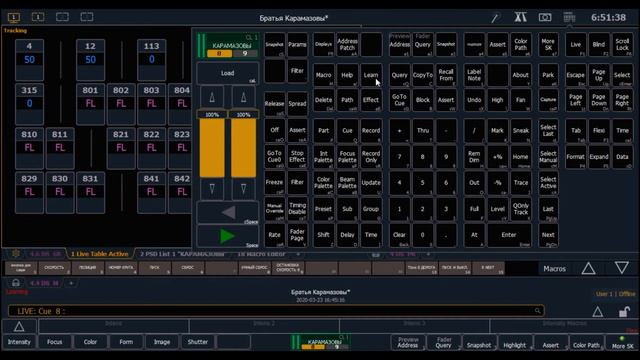Image resolution: width=640 pixels, height=360 pixels.
Task: Click the up arrow above the right fader
Action: (243, 97)
